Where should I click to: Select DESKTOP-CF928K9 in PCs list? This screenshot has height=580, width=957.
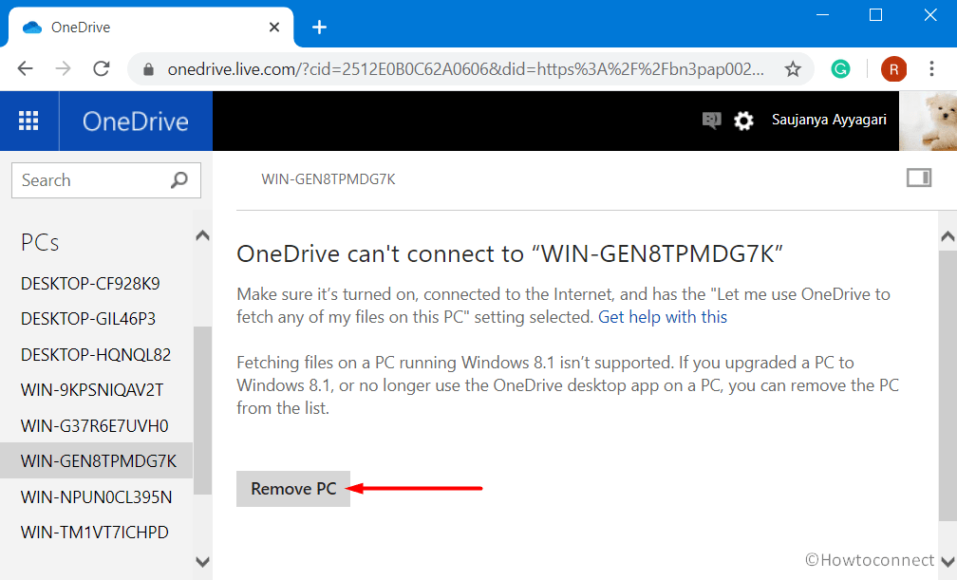90,283
